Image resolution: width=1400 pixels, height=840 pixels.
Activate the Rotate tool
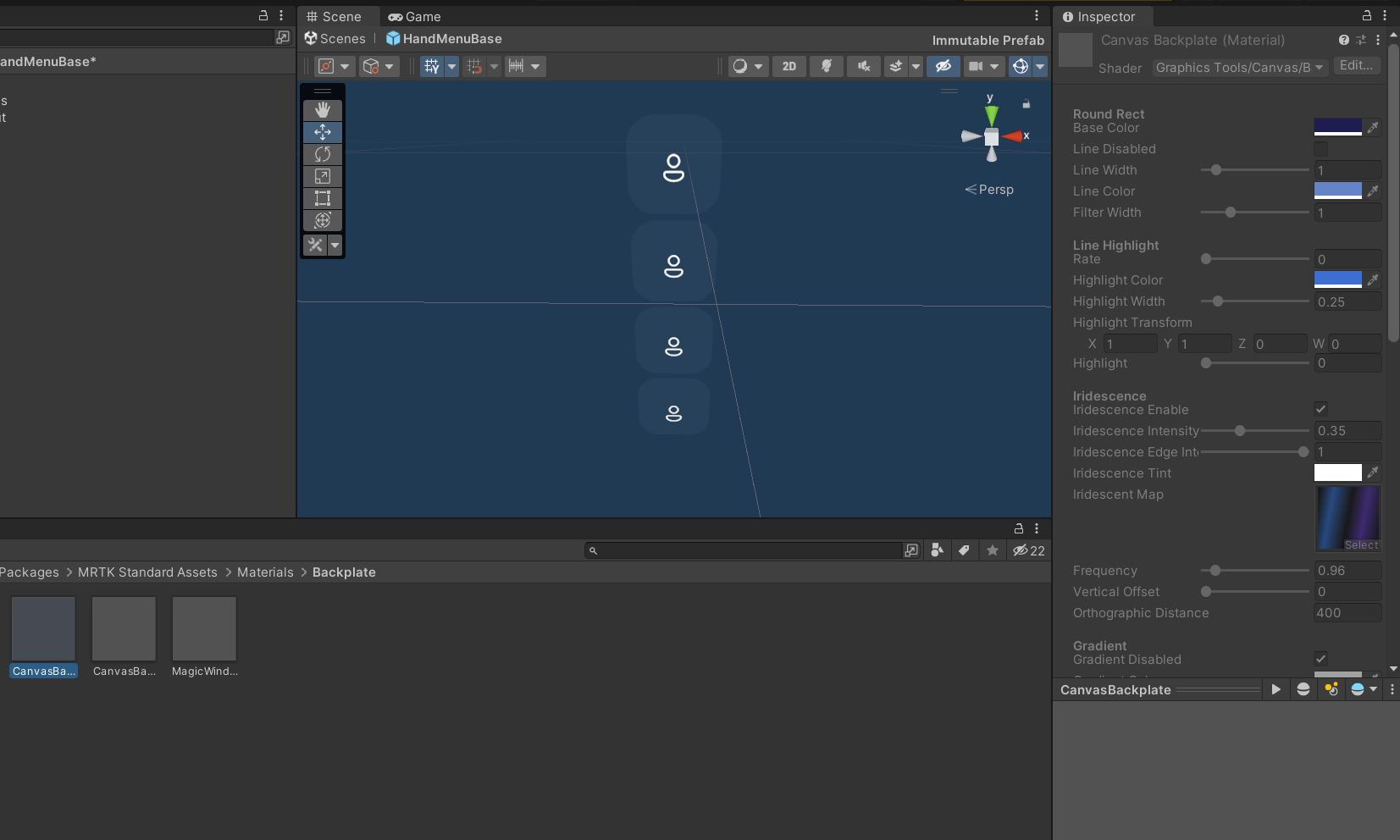(x=323, y=154)
